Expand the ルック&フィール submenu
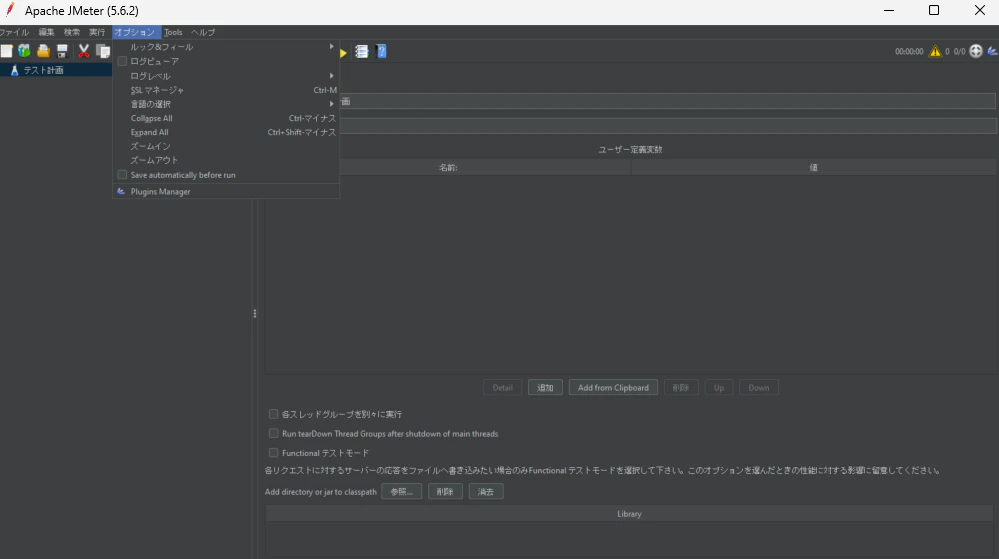The width and height of the screenshot is (999, 559). coord(226,47)
